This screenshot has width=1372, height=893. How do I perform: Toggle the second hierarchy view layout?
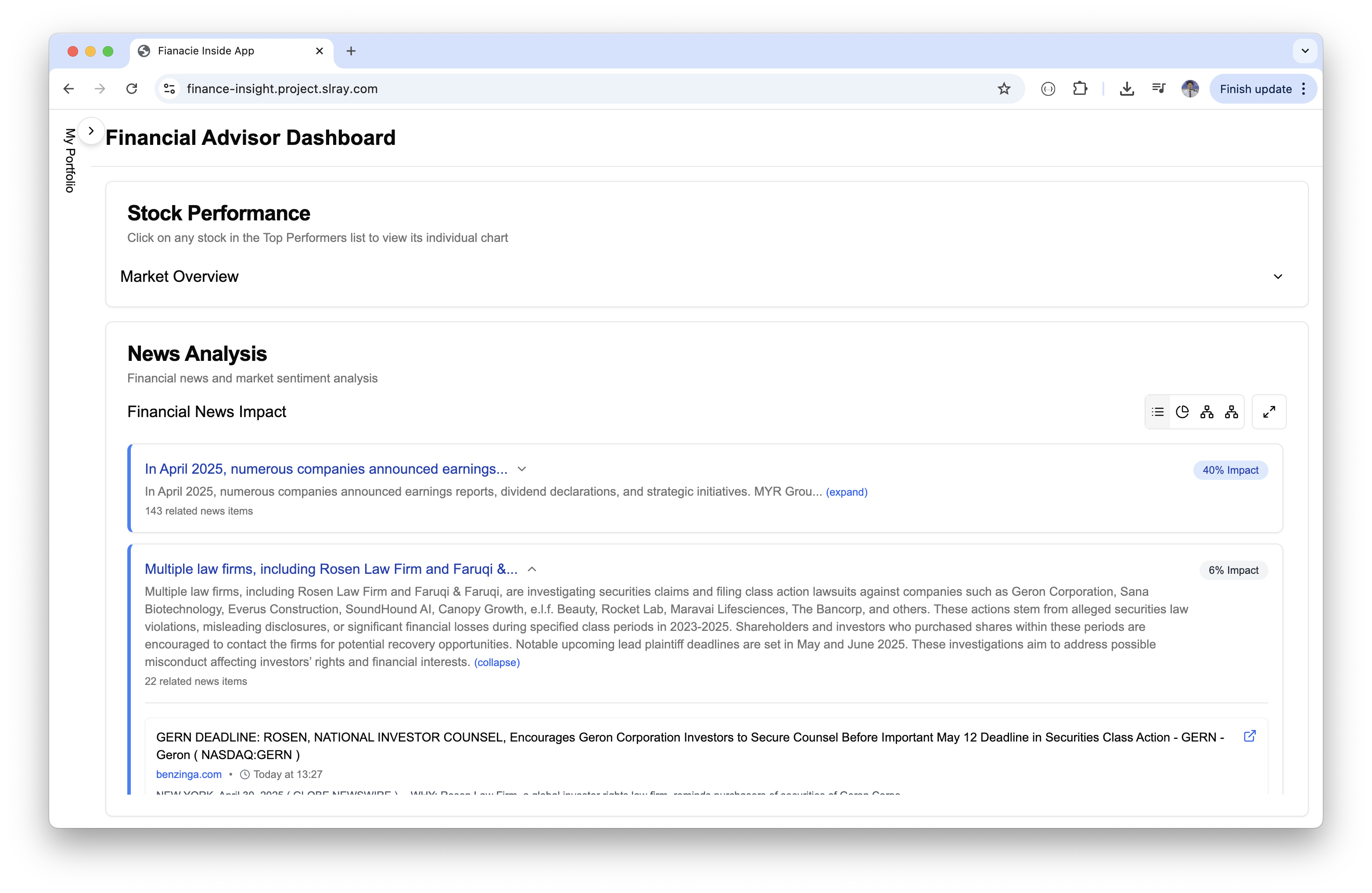[1232, 412]
